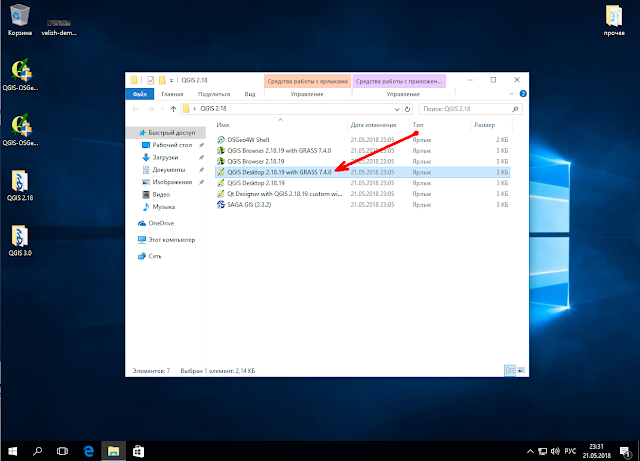
Task: Click the address bar path QGIS 2.18
Action: pyautogui.click(x=213, y=109)
